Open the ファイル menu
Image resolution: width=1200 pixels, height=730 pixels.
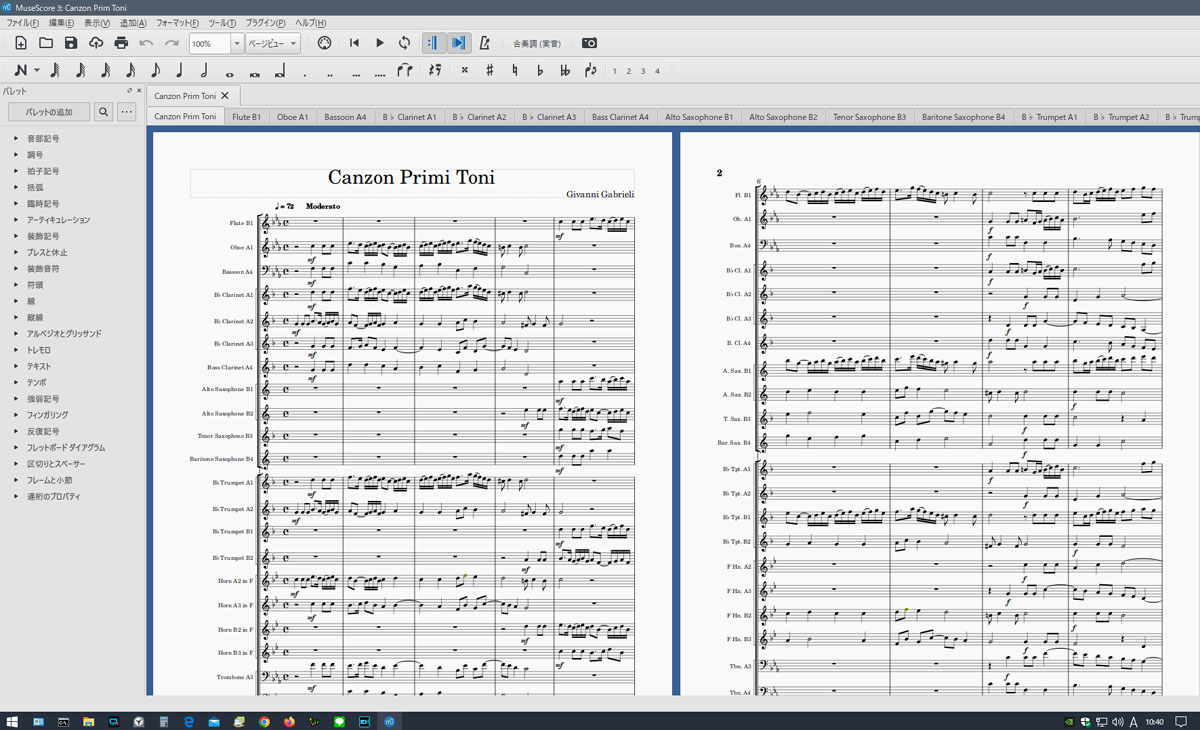tap(22, 23)
